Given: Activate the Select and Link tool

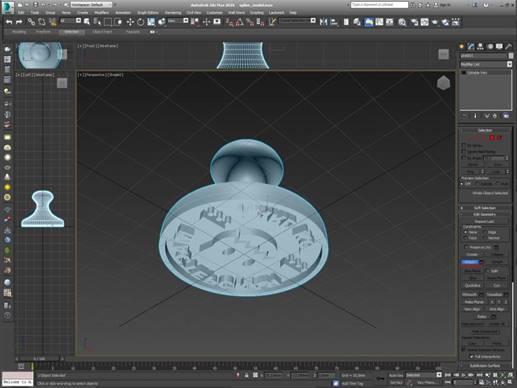Looking at the screenshot, I should point(31,22).
